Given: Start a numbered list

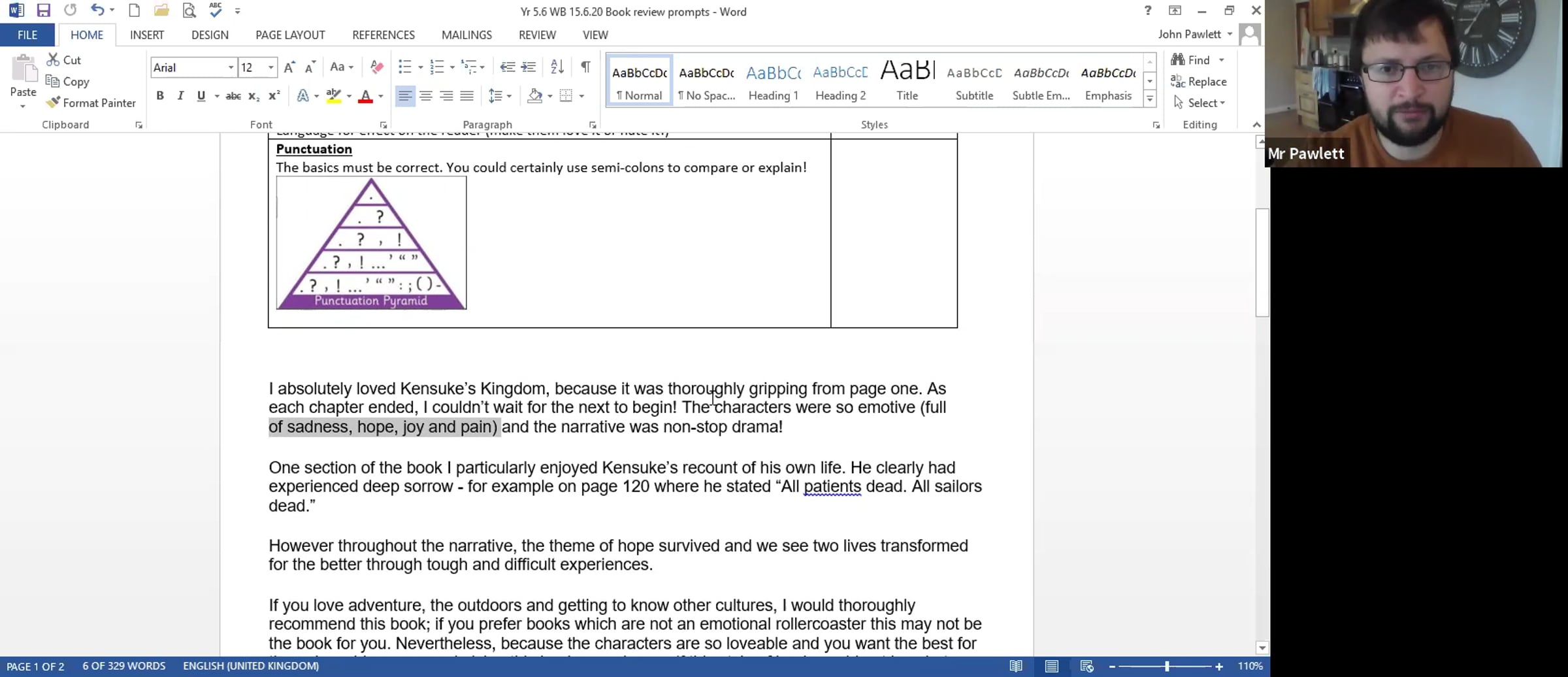Looking at the screenshot, I should [437, 67].
